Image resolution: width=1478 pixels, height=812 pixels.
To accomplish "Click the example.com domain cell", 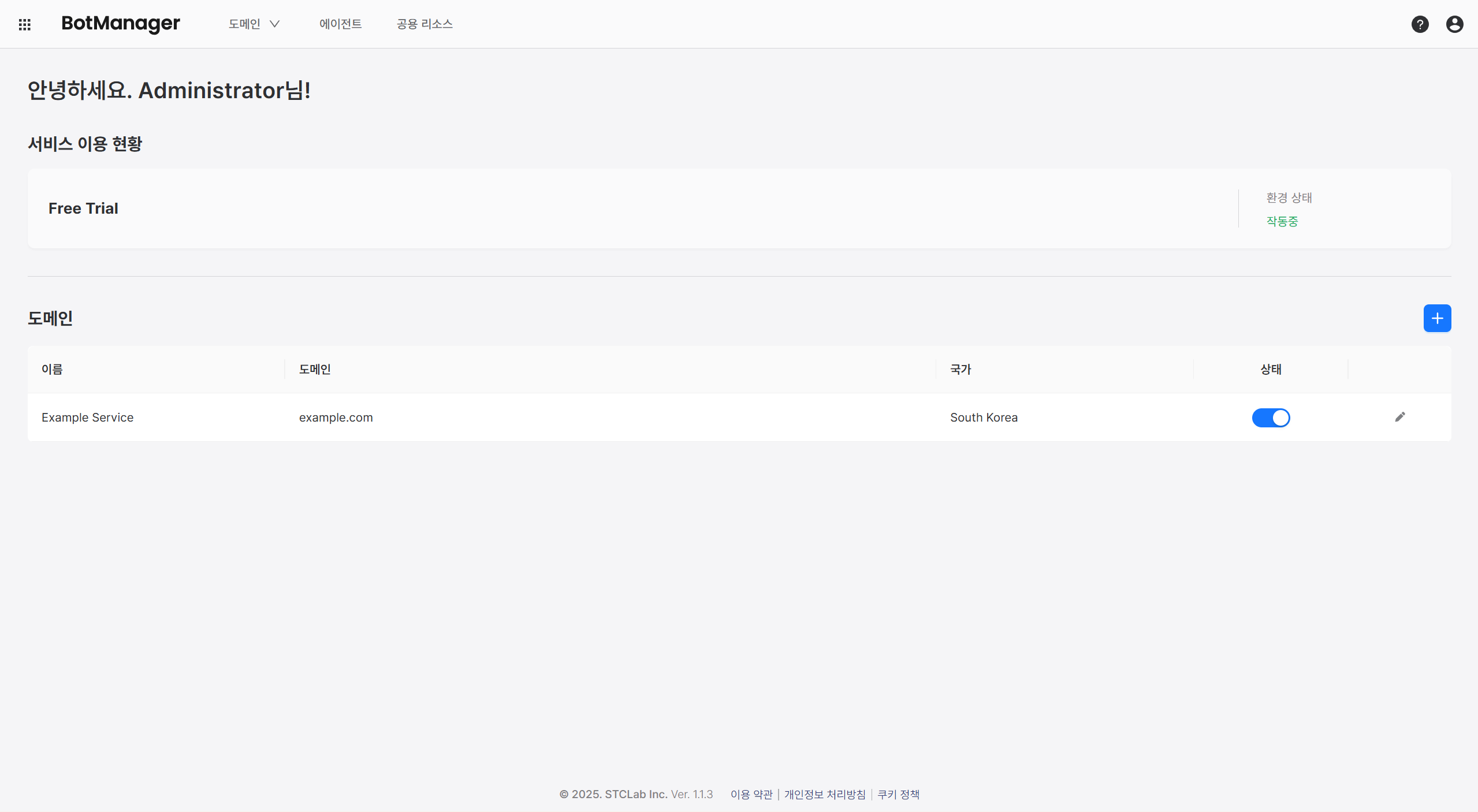I will click(x=336, y=418).
